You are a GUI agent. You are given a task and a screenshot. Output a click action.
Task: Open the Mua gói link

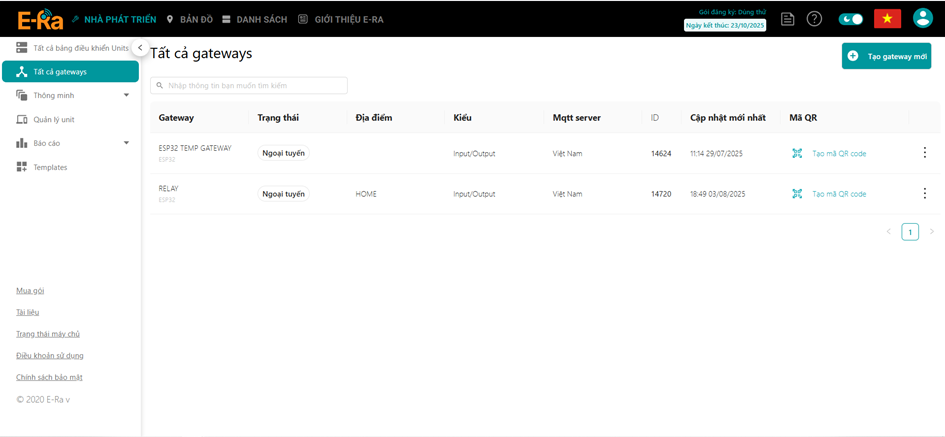pos(30,291)
